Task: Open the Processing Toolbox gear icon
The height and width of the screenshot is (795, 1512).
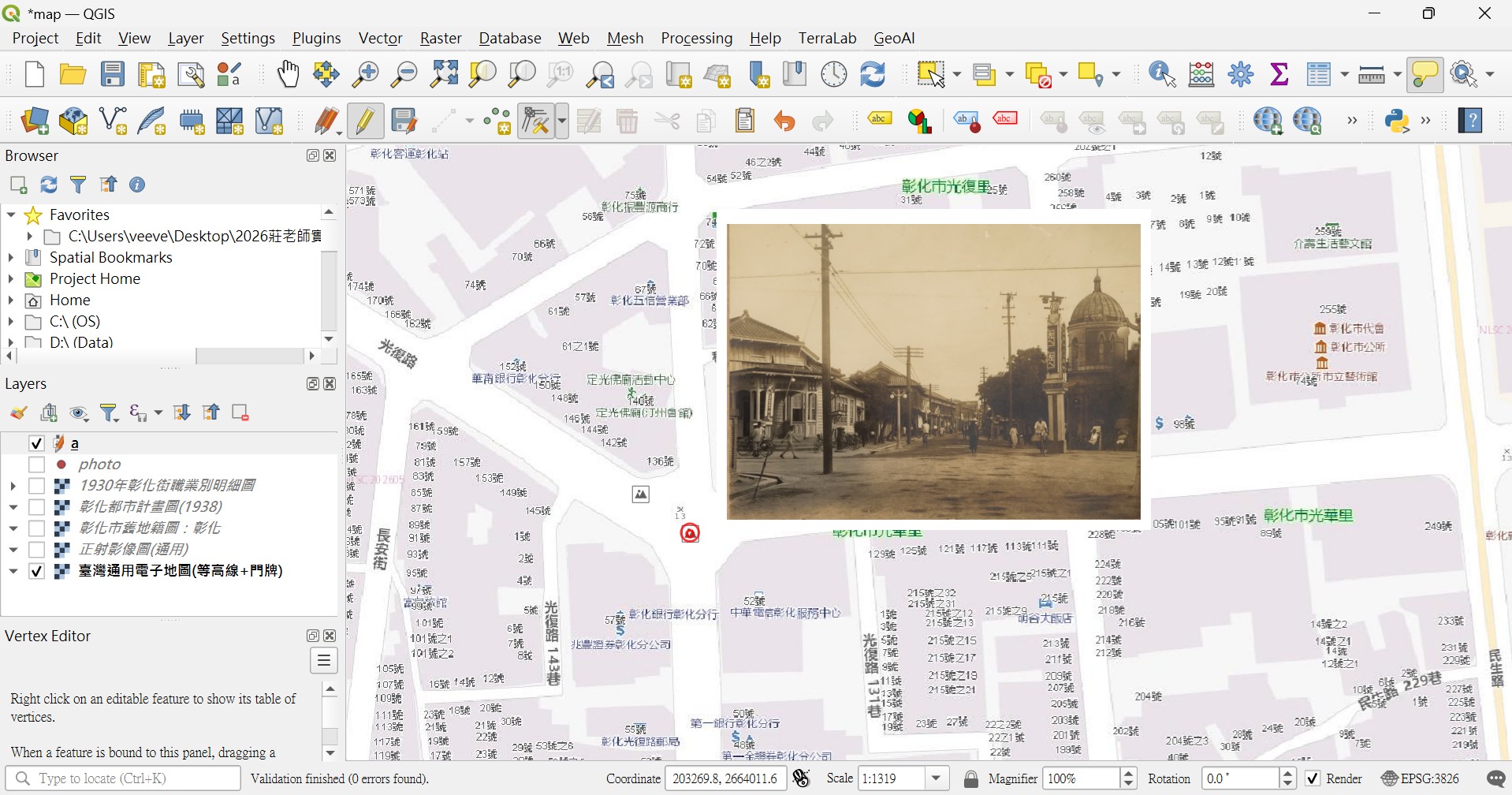Action: point(1241,74)
